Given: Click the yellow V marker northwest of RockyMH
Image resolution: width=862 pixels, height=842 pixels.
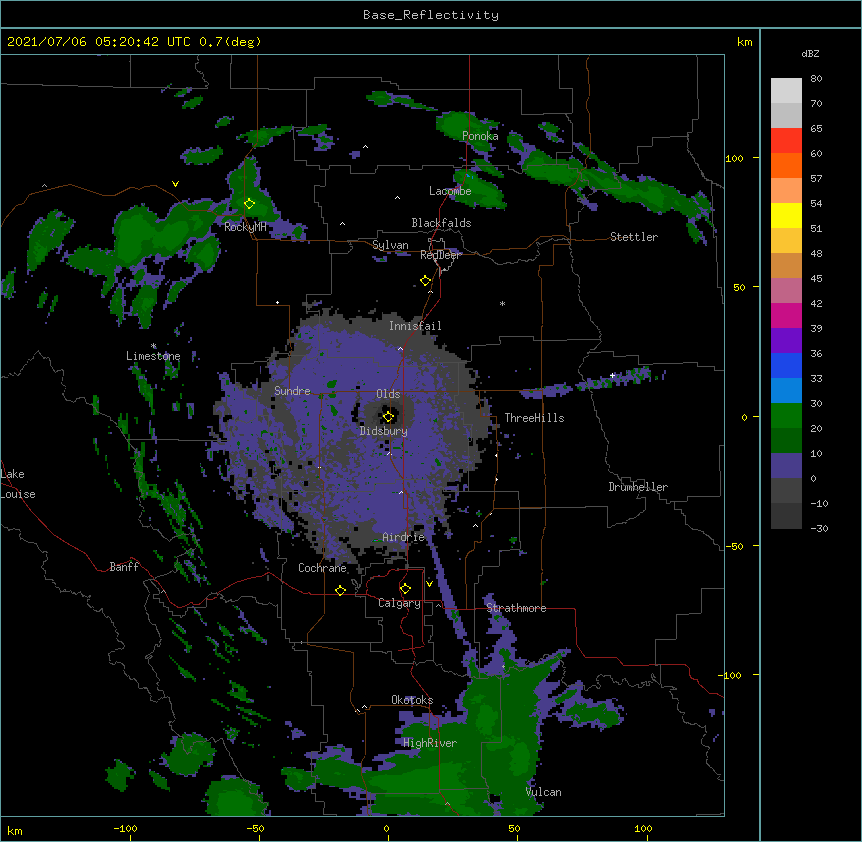Looking at the screenshot, I should (x=175, y=184).
